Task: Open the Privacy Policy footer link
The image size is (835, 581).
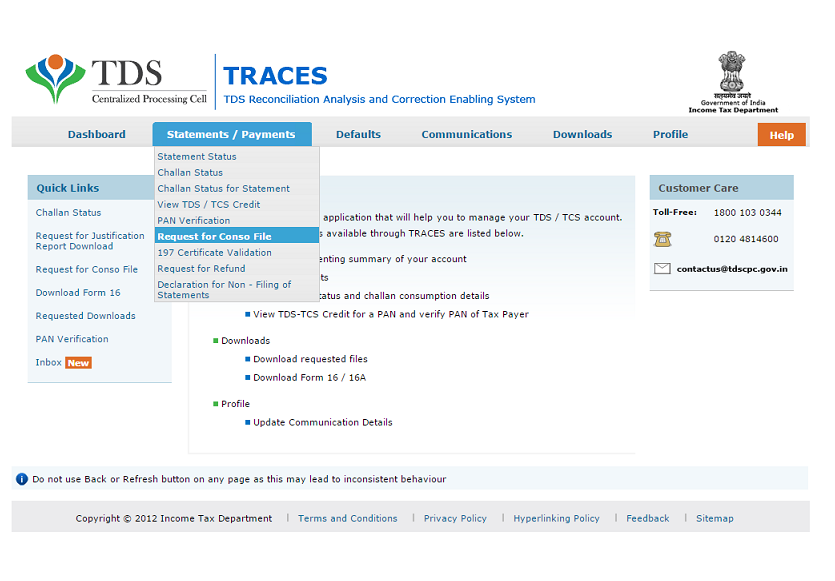Action: (455, 518)
